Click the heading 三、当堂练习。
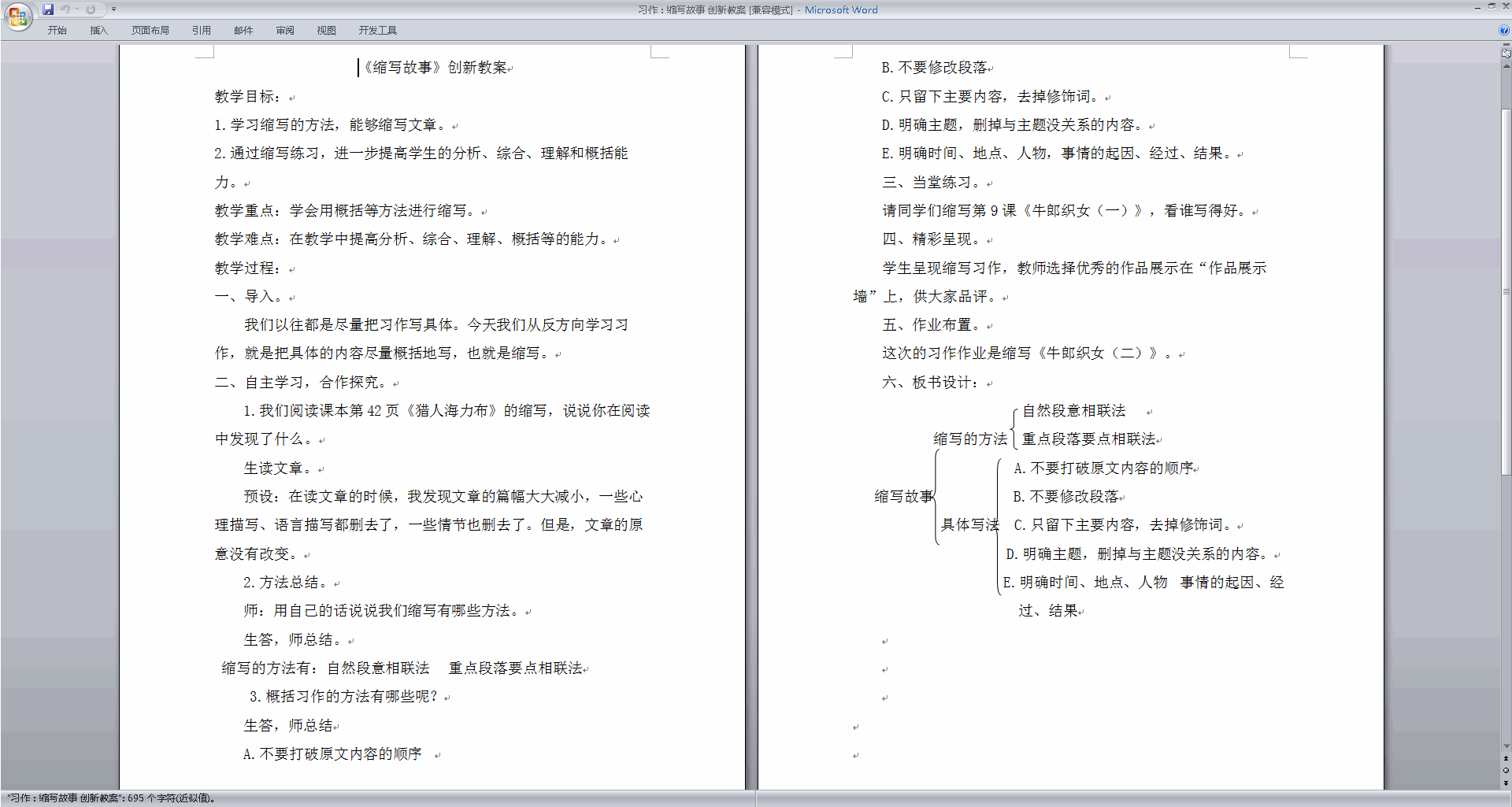1512x807 pixels. (932, 183)
